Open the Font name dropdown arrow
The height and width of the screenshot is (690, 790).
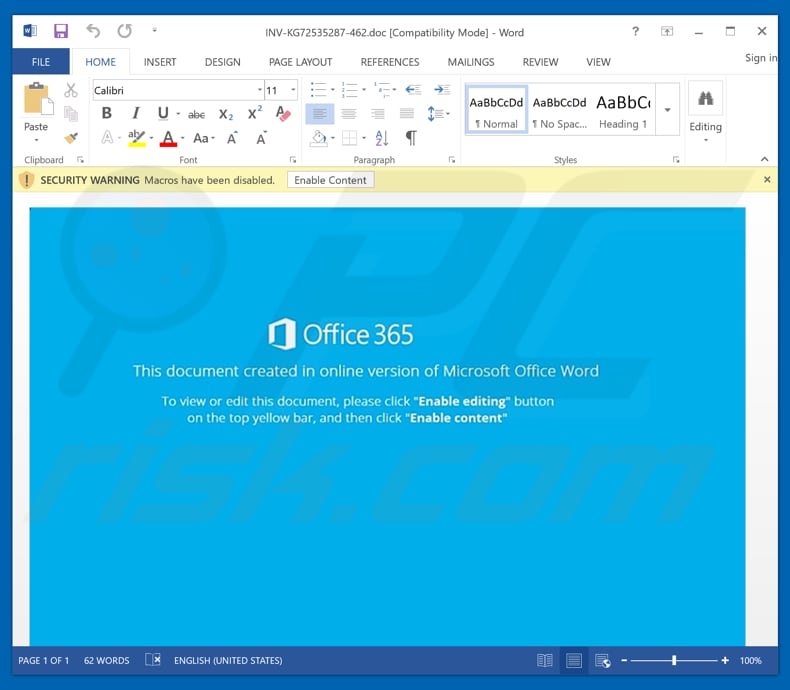tap(259, 90)
